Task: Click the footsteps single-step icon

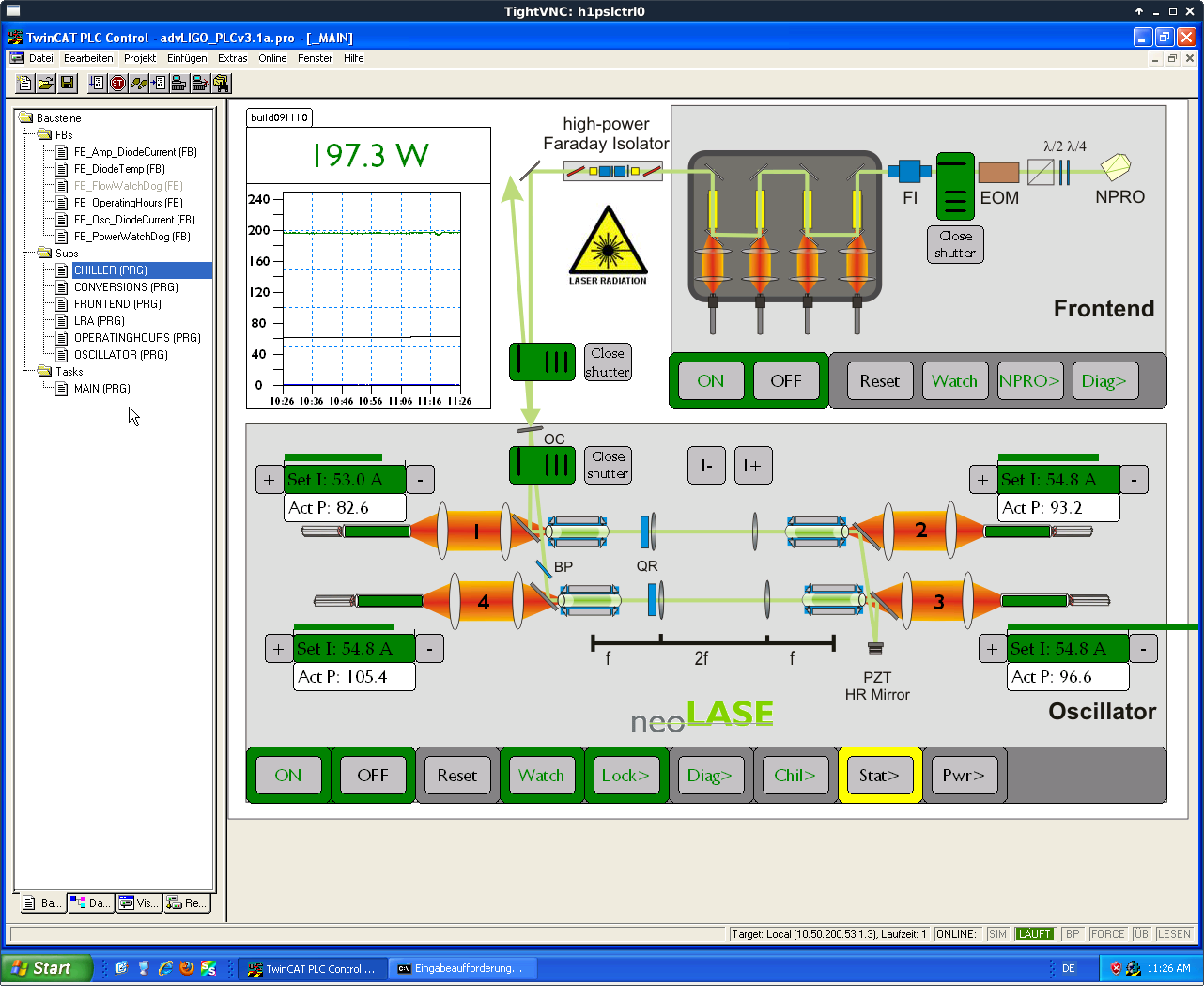Action: point(139,84)
